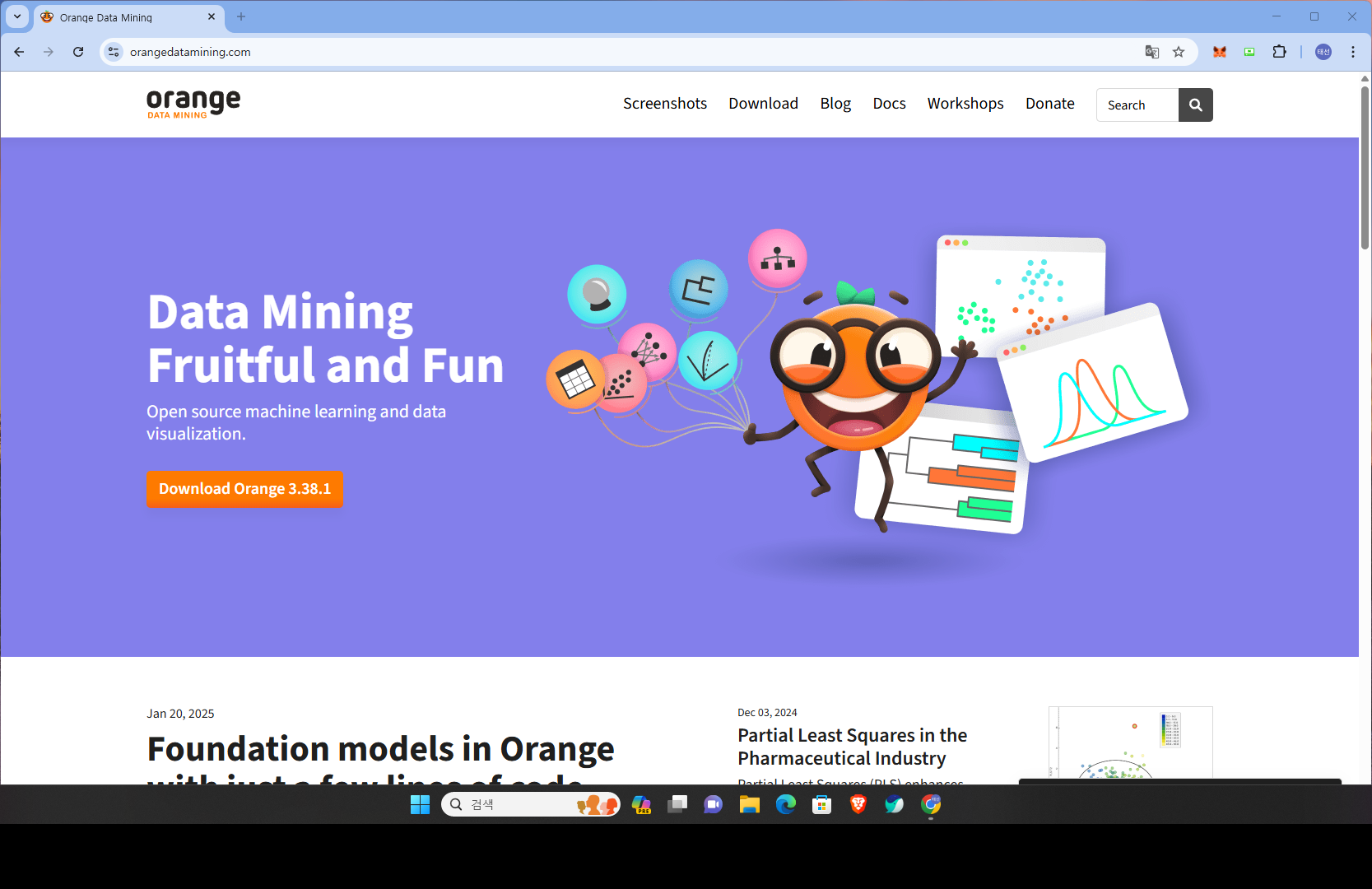Click the magnifier search button
Viewport: 1372px width, 889px height.
[x=1195, y=105]
